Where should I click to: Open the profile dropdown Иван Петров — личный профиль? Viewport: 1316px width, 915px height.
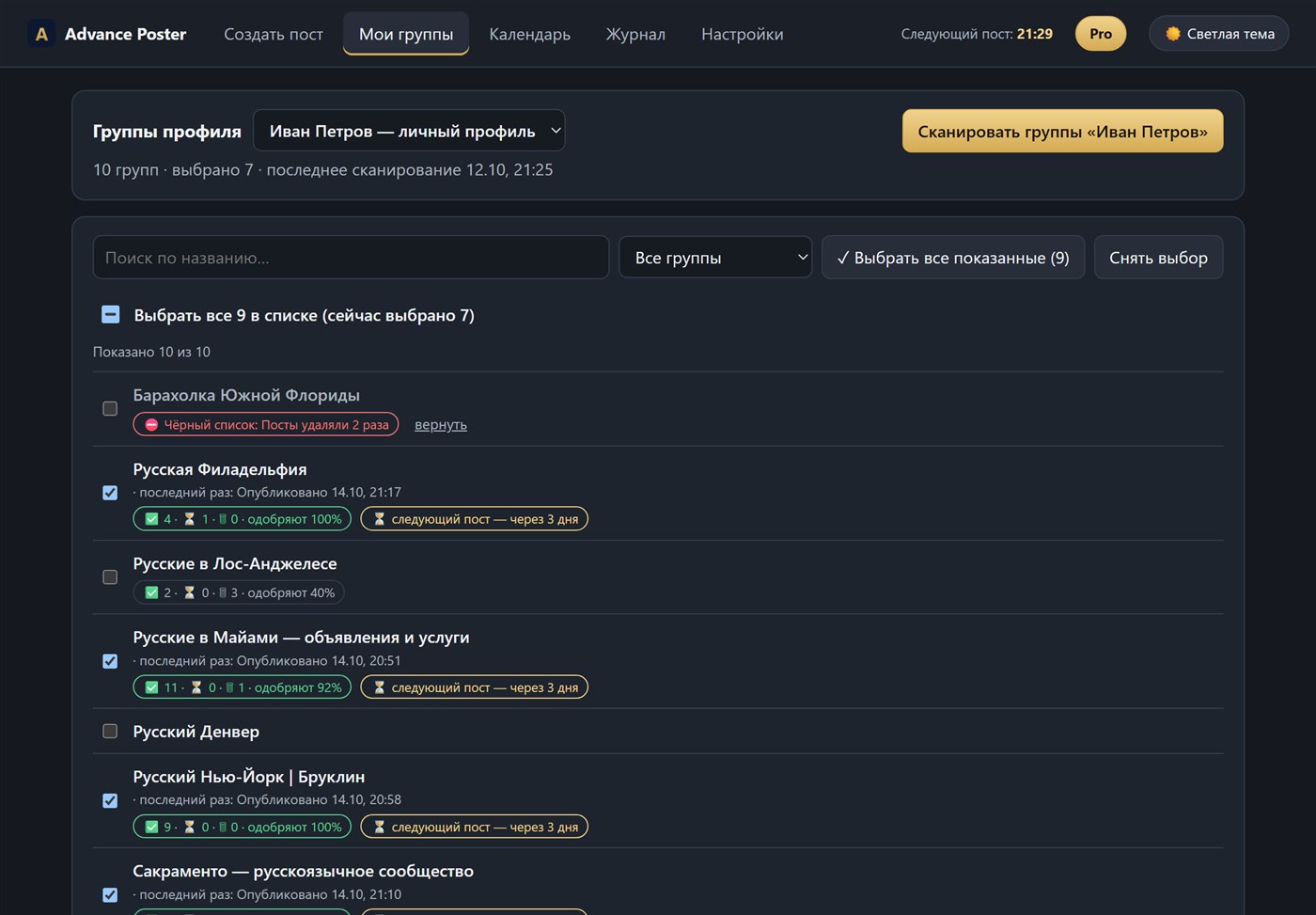coord(409,131)
